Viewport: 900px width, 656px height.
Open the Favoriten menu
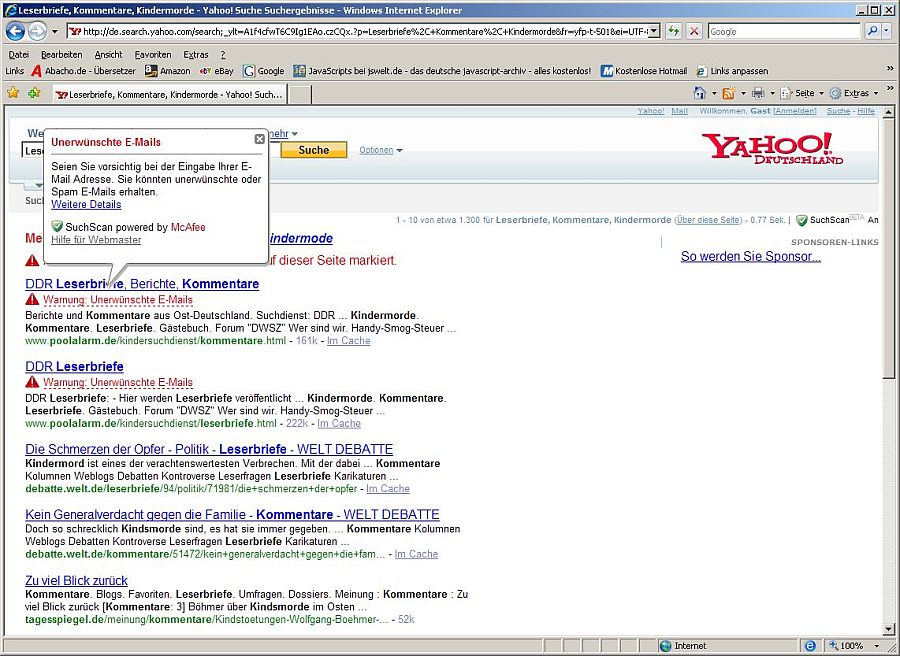point(153,55)
